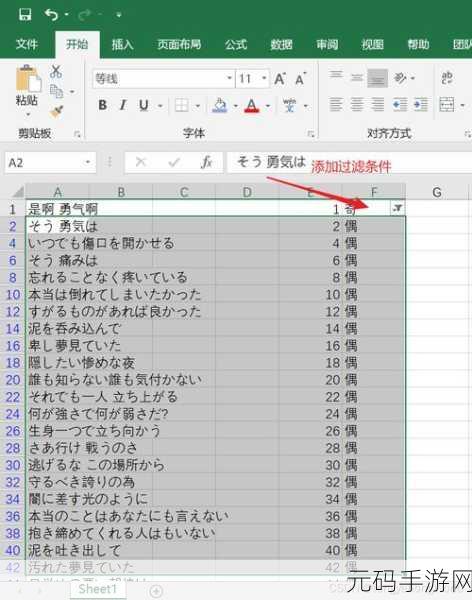This screenshot has width=472, height=600.
Task: Expand the 粘贴 paste options arrow
Action: pyautogui.click(x=28, y=114)
